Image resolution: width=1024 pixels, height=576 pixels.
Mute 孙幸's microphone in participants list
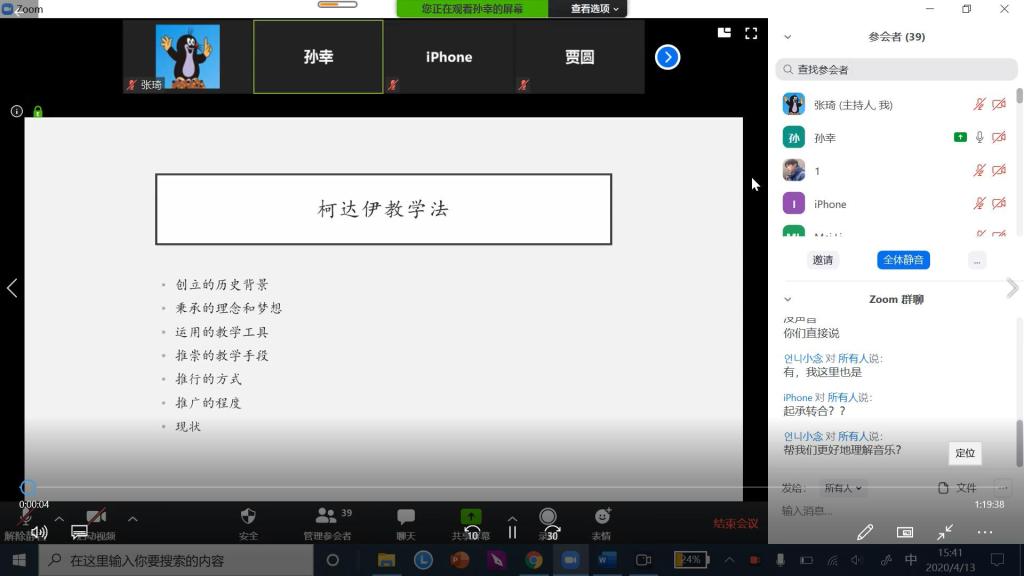click(980, 137)
